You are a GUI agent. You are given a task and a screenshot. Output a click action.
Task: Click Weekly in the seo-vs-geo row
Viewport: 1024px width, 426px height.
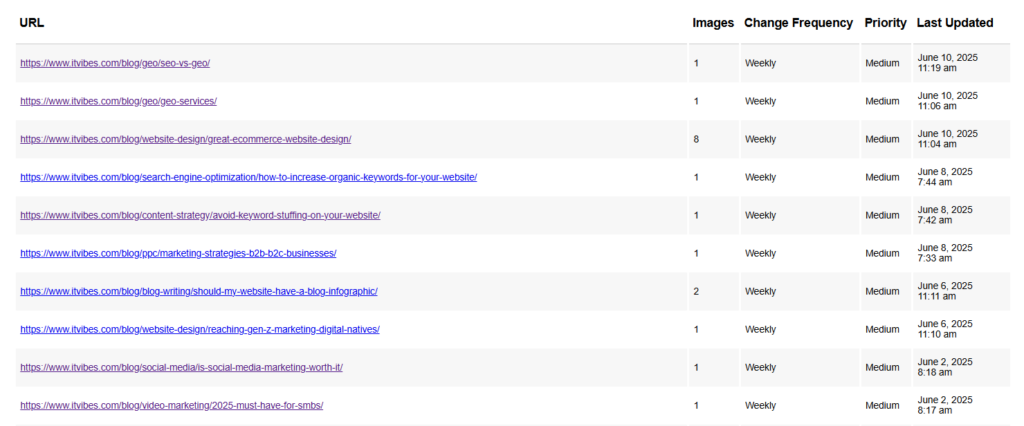point(760,63)
